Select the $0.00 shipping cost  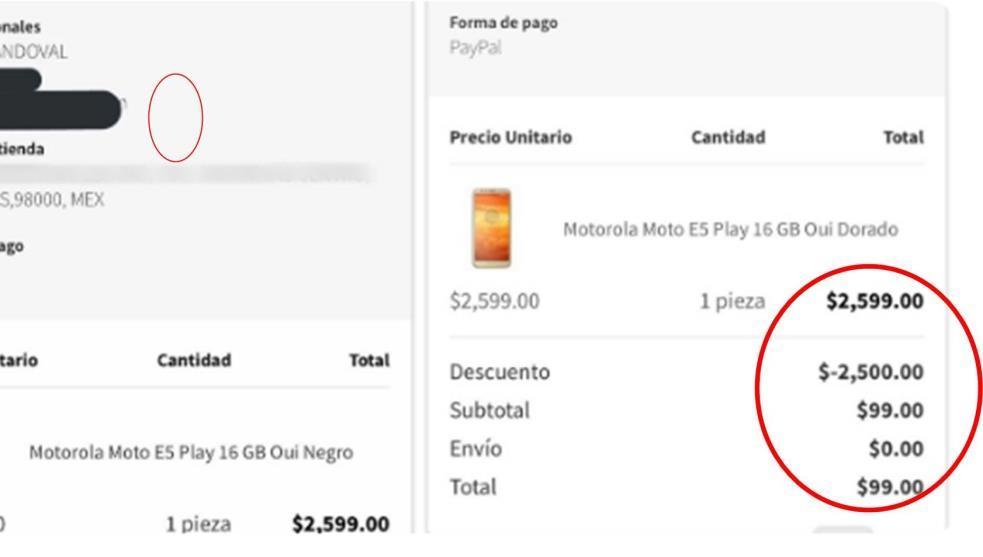895,449
